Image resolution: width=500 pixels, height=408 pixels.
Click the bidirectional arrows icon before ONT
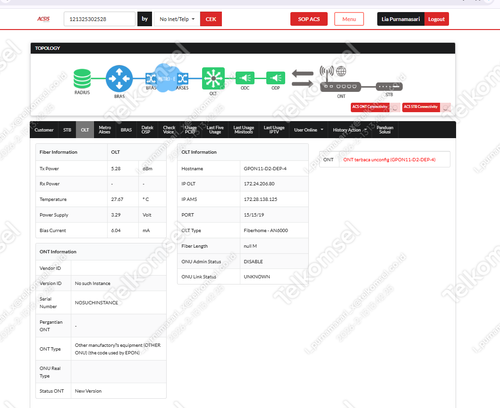[303, 78]
